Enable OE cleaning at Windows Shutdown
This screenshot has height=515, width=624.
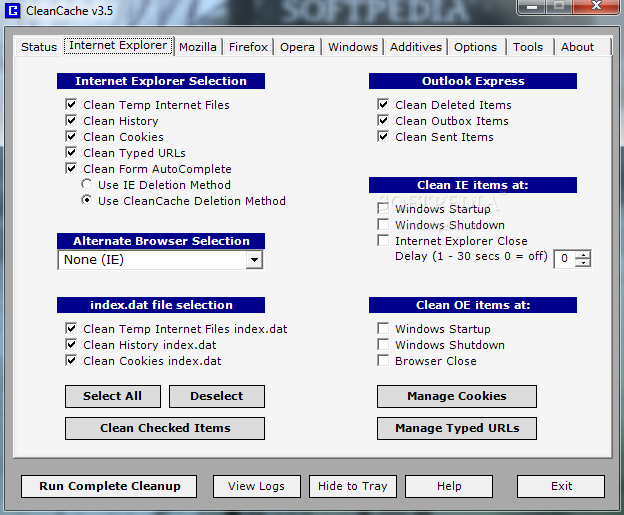[x=383, y=344]
